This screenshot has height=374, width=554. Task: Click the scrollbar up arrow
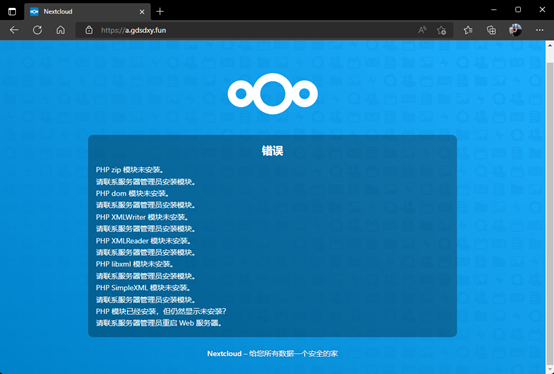pos(550,45)
